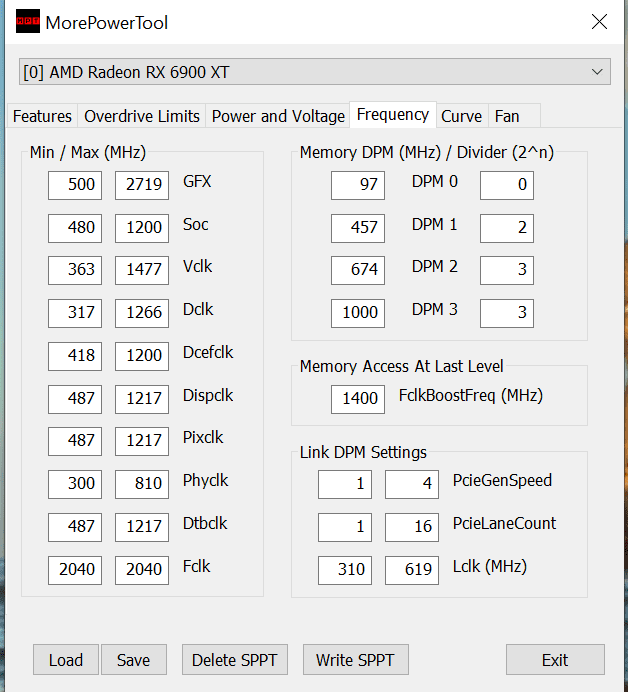Select Lclk minimum field showing 310

[x=345, y=570]
